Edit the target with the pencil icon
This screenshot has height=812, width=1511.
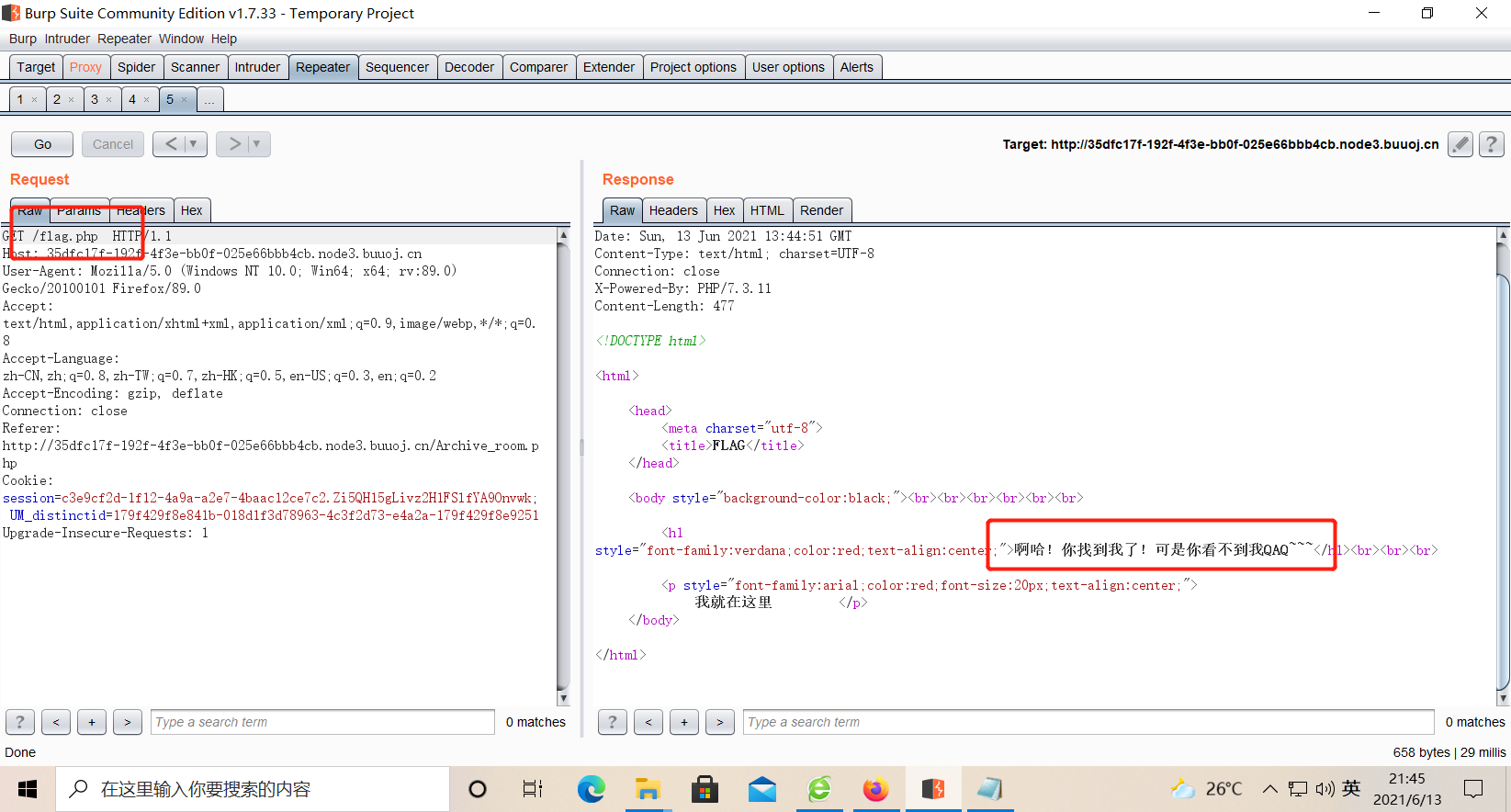pos(1460,144)
